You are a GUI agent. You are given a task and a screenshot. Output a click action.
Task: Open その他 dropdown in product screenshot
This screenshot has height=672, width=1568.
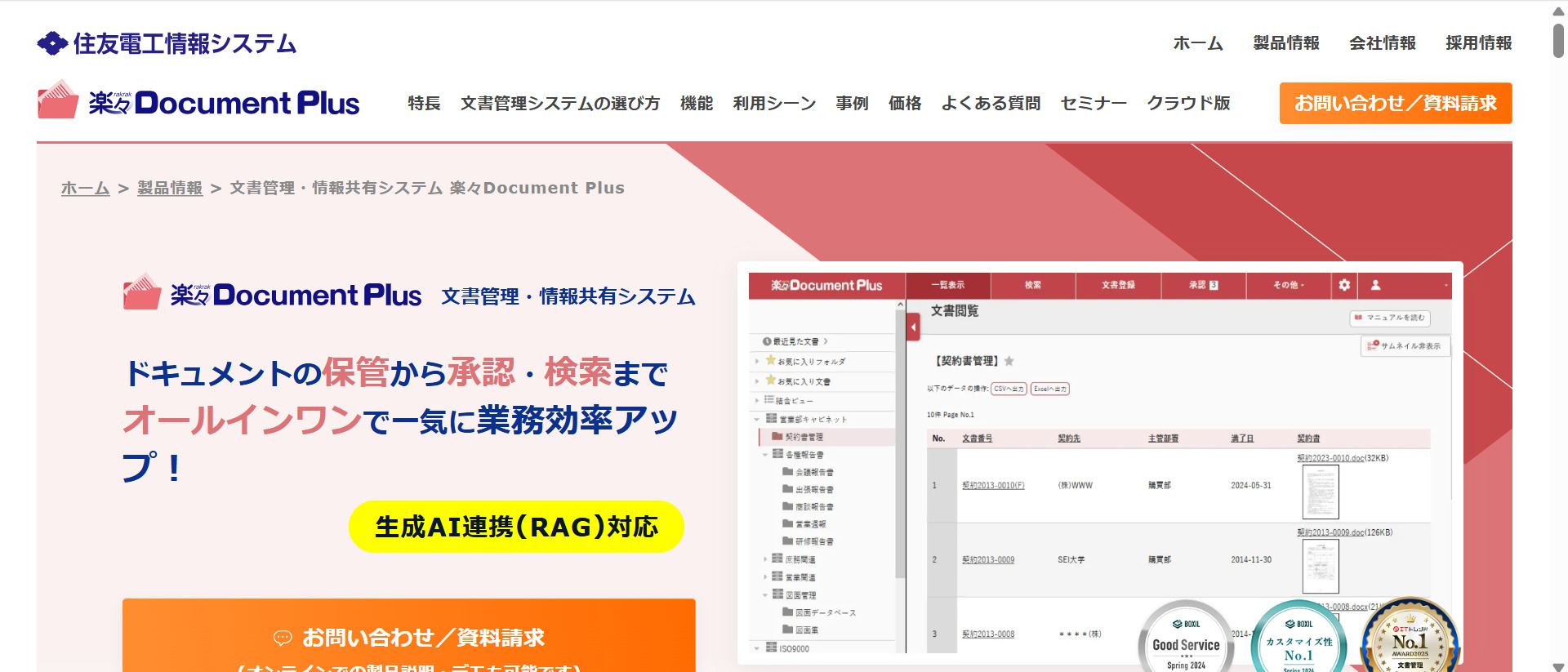[1289, 285]
